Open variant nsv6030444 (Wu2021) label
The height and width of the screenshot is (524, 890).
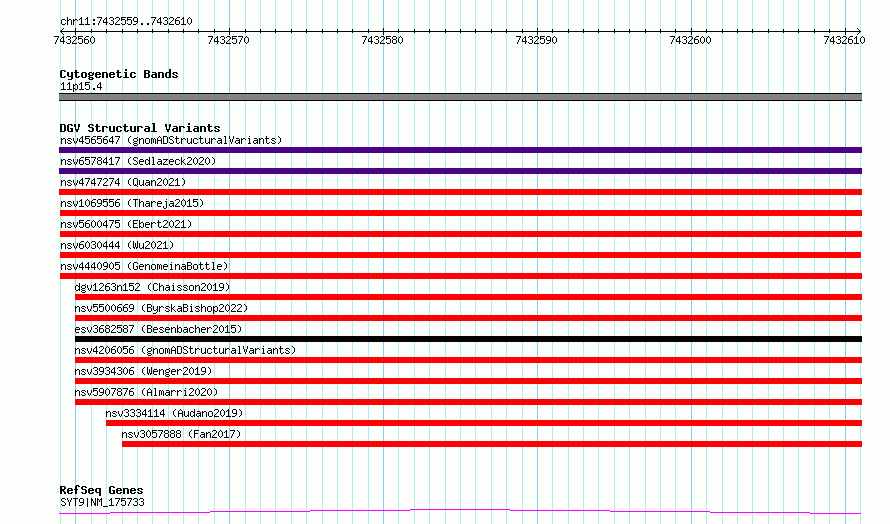117,245
